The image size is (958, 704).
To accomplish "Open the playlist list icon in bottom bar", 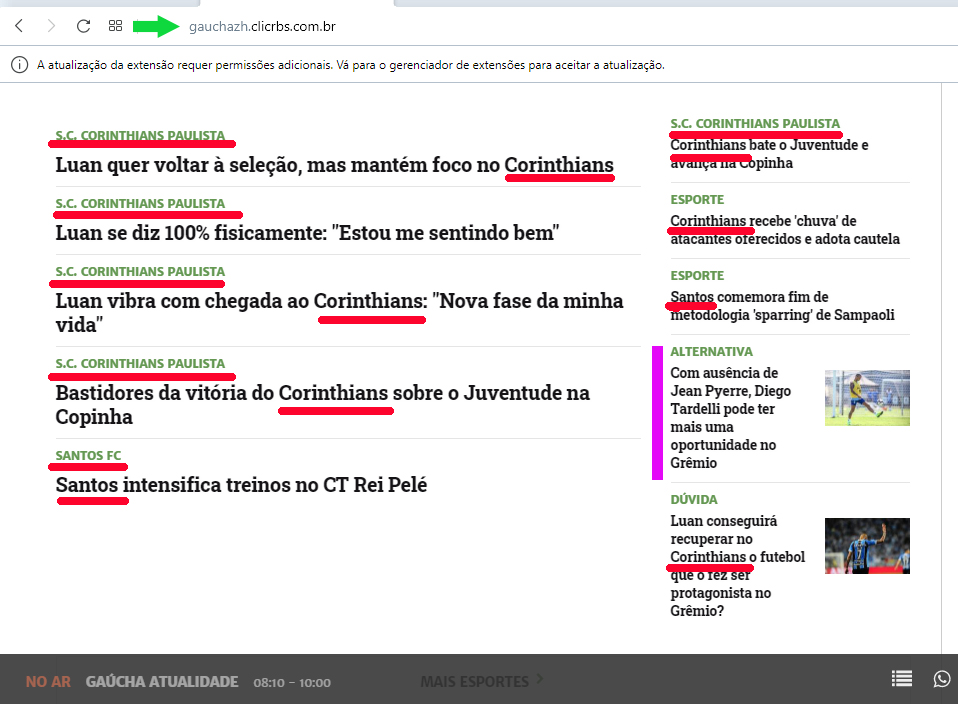I will tap(902, 678).
